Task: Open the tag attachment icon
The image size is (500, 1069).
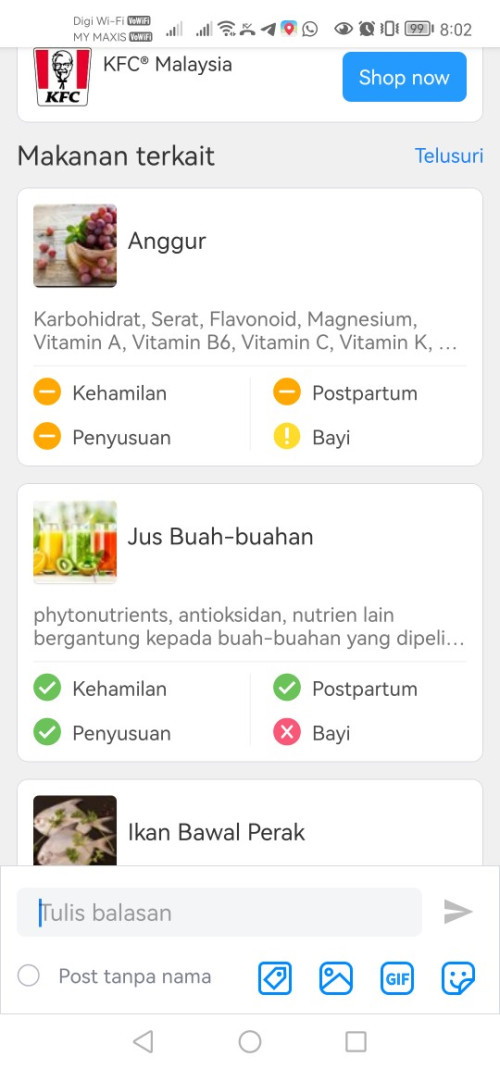Action: click(x=274, y=978)
